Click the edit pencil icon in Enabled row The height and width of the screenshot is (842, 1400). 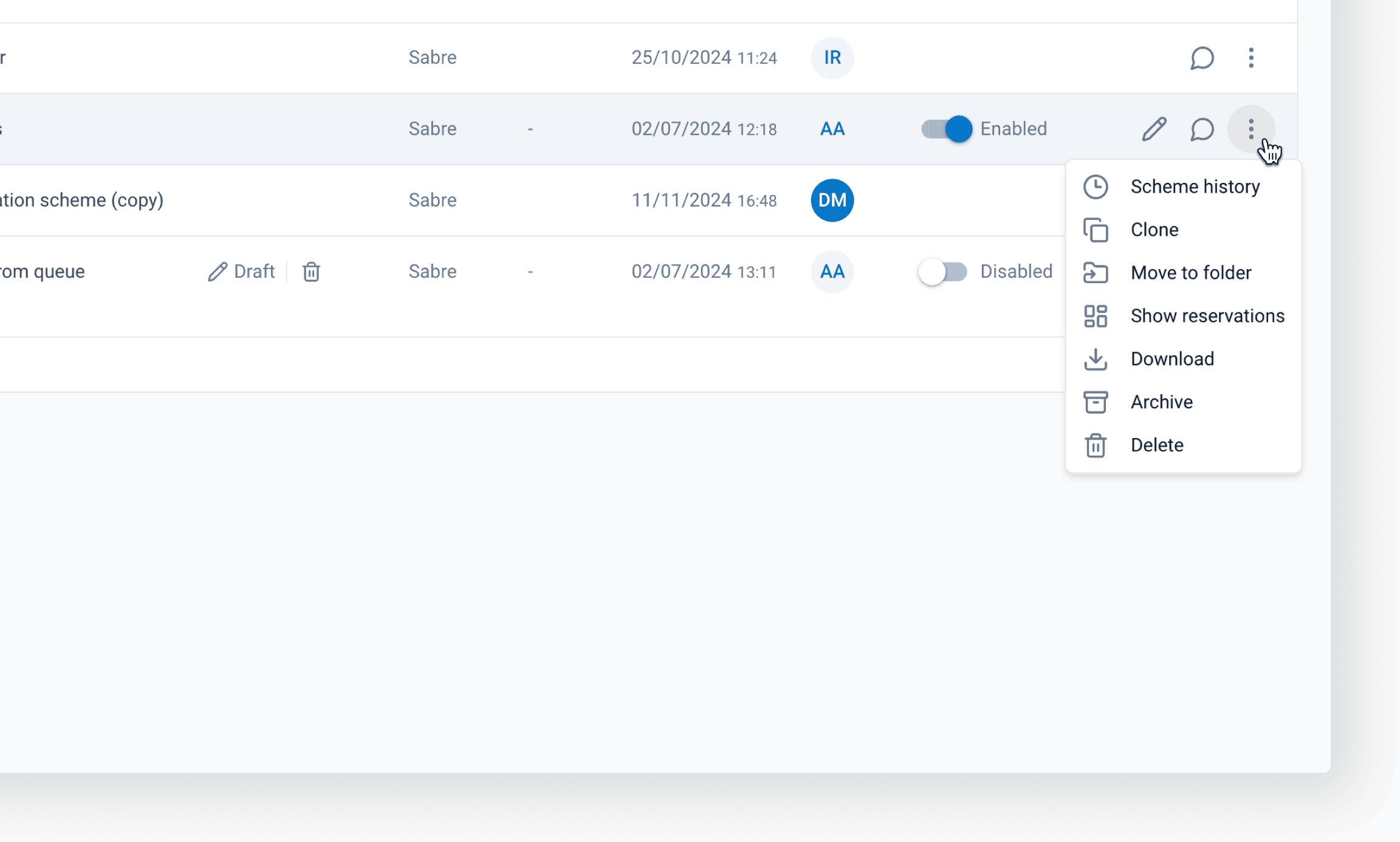pos(1153,129)
